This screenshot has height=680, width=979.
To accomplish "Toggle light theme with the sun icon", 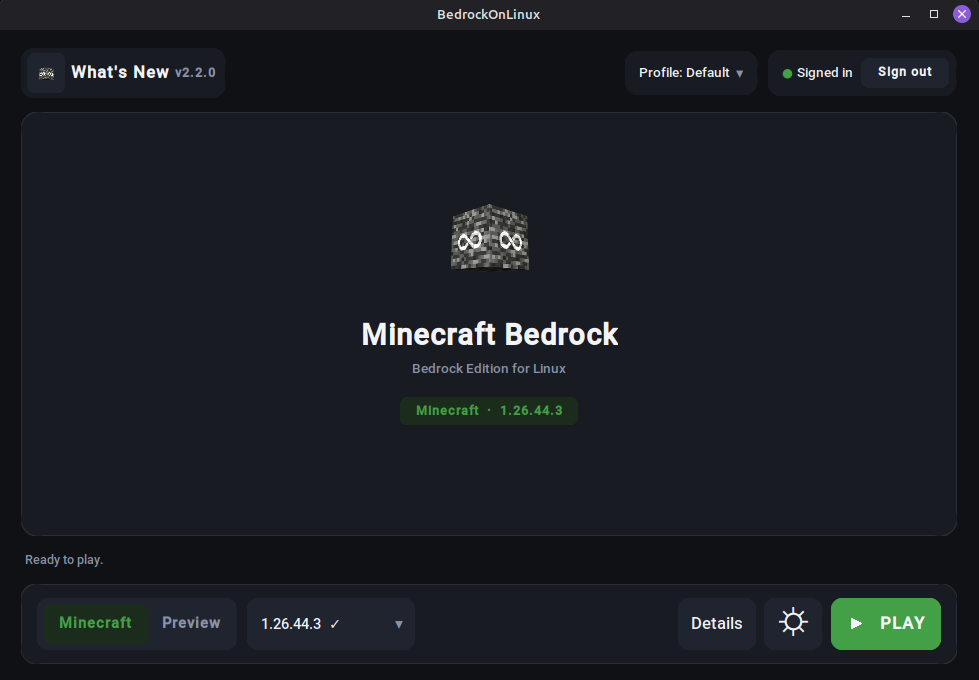I will [x=793, y=623].
